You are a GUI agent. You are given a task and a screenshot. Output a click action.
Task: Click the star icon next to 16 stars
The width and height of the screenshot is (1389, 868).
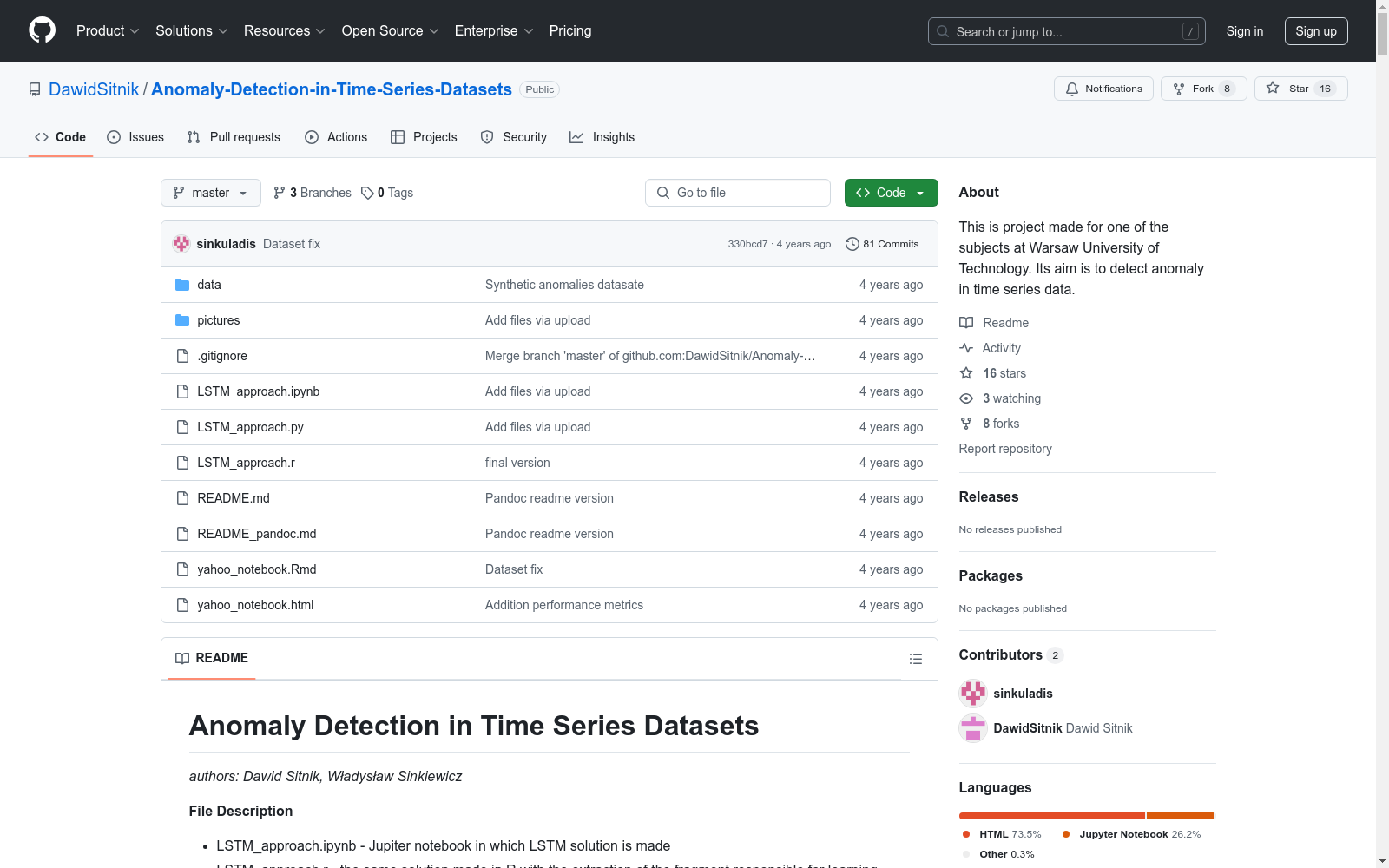pyautogui.click(x=966, y=373)
